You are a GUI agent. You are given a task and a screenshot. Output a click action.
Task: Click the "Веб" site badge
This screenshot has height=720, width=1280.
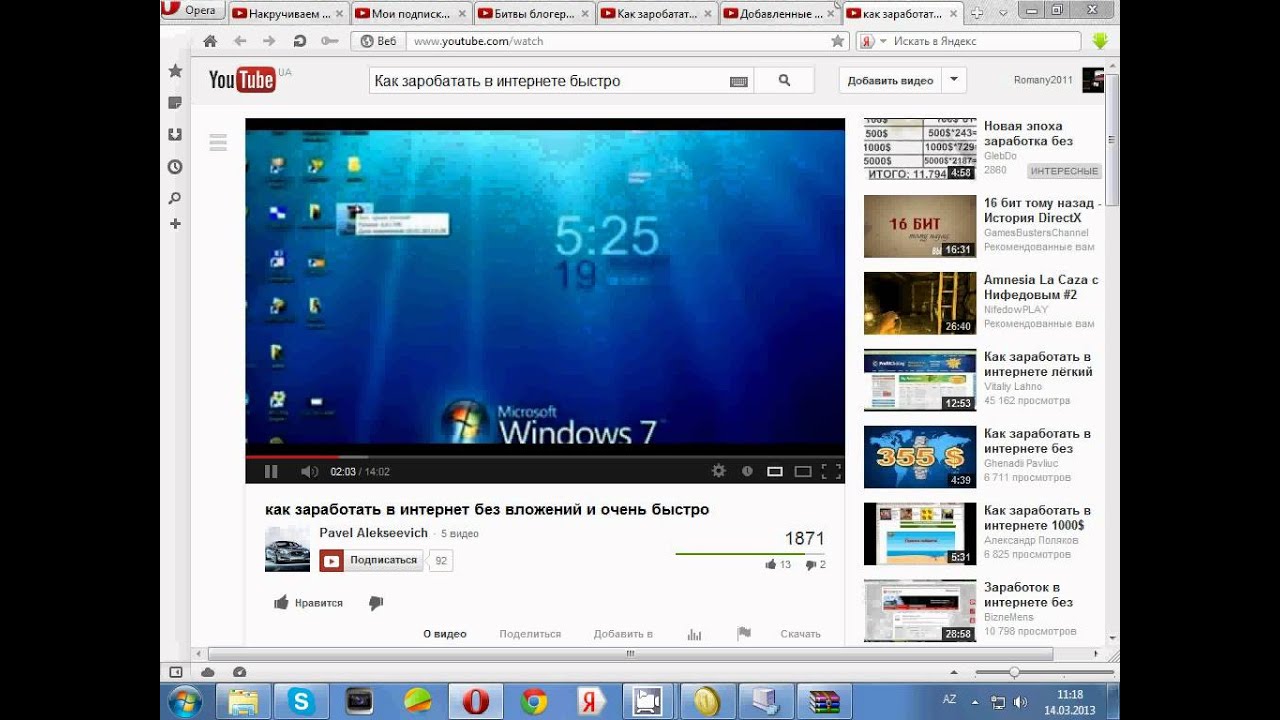tap(379, 41)
